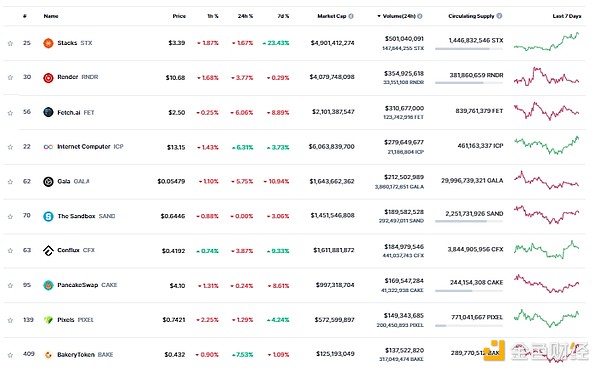Click the Conflux CFX logo
600x372 pixels.
48,251
